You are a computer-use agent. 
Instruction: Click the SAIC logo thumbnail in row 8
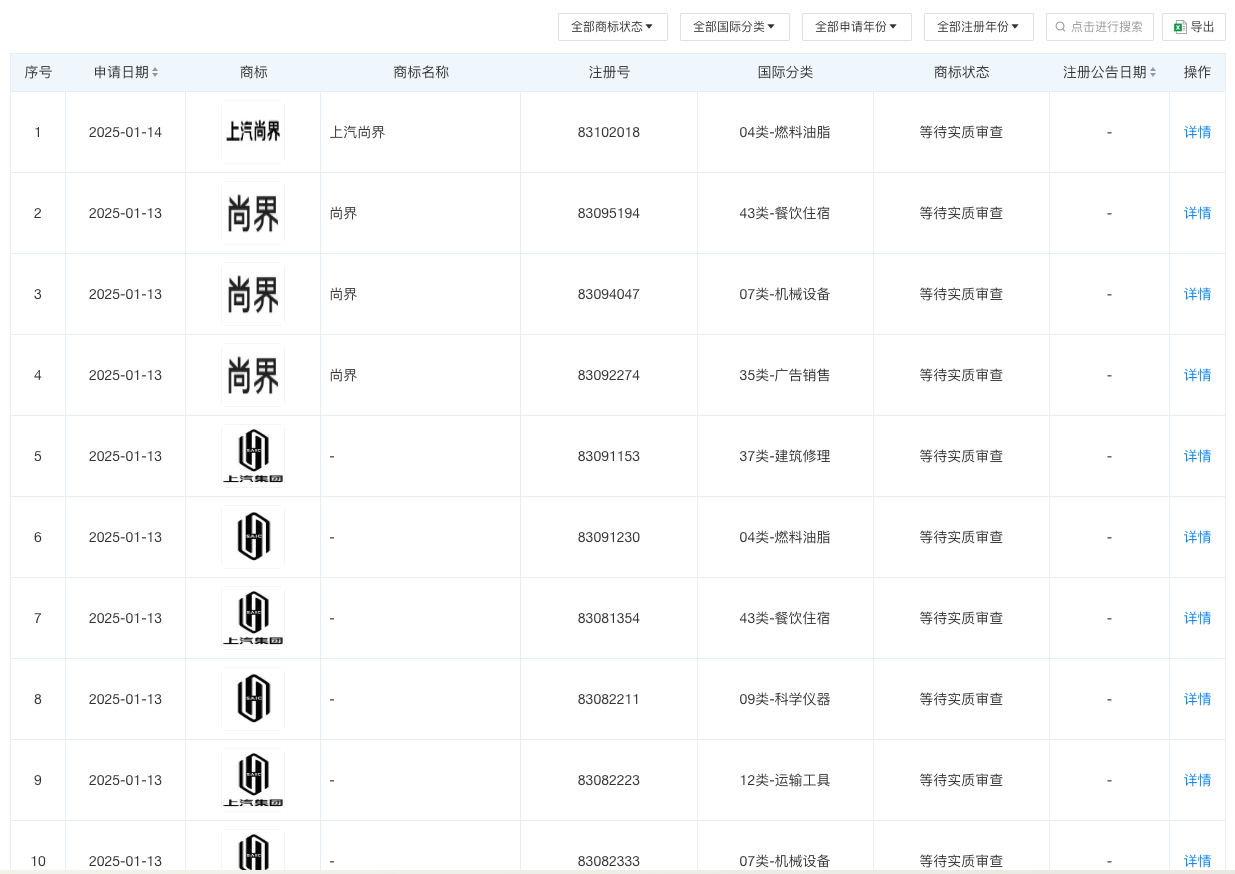point(253,699)
